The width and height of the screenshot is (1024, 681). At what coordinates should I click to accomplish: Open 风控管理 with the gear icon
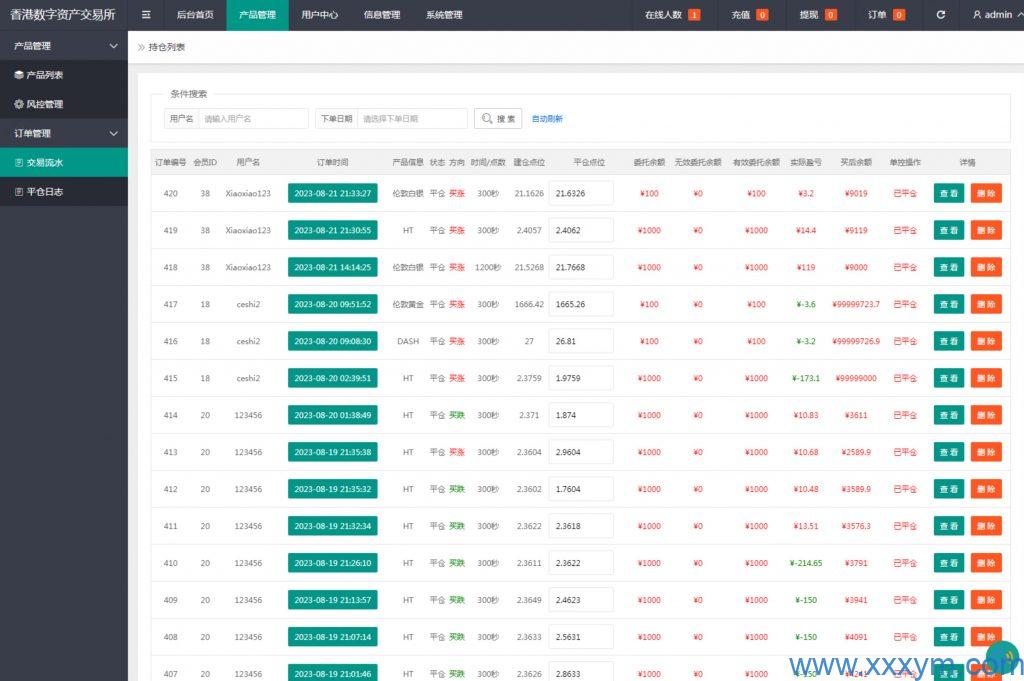point(44,104)
